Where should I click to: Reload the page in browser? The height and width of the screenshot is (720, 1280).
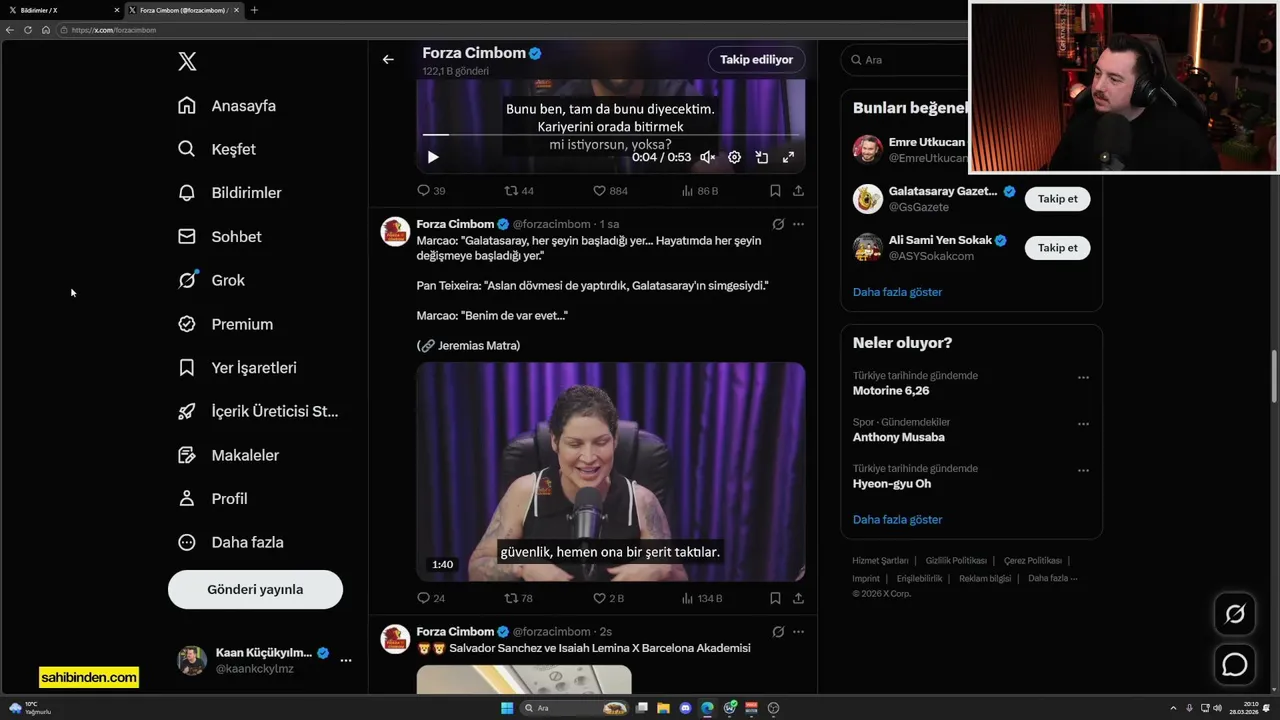tap(28, 30)
